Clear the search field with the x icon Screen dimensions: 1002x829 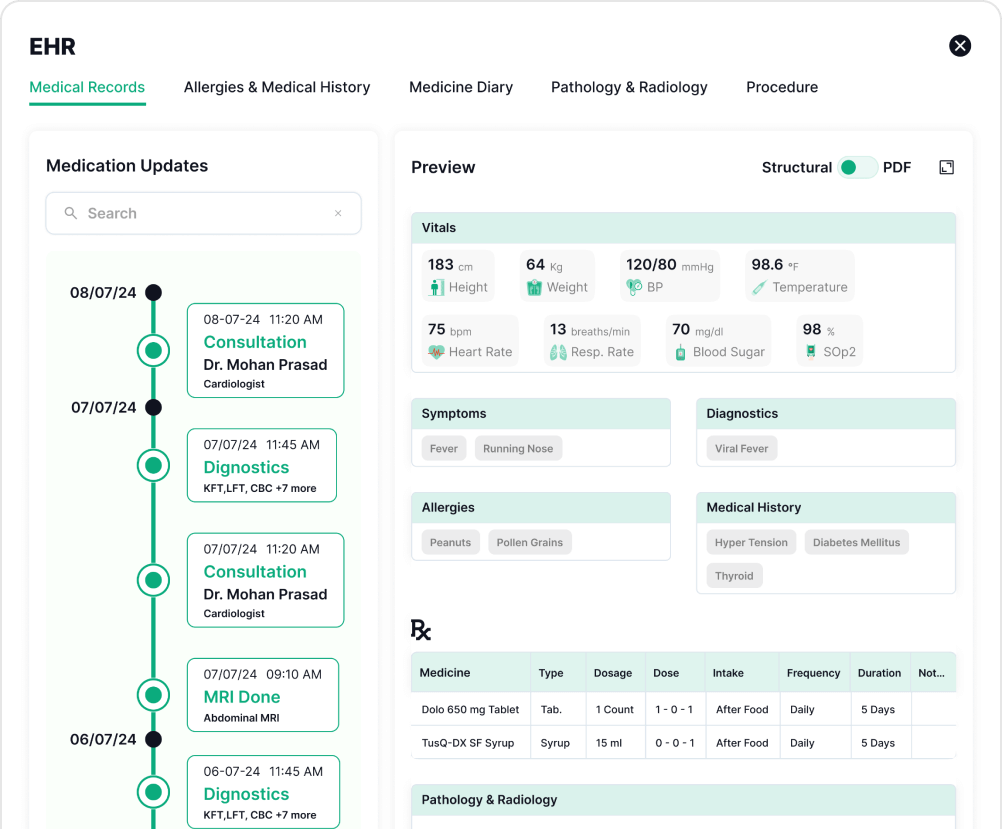point(338,213)
